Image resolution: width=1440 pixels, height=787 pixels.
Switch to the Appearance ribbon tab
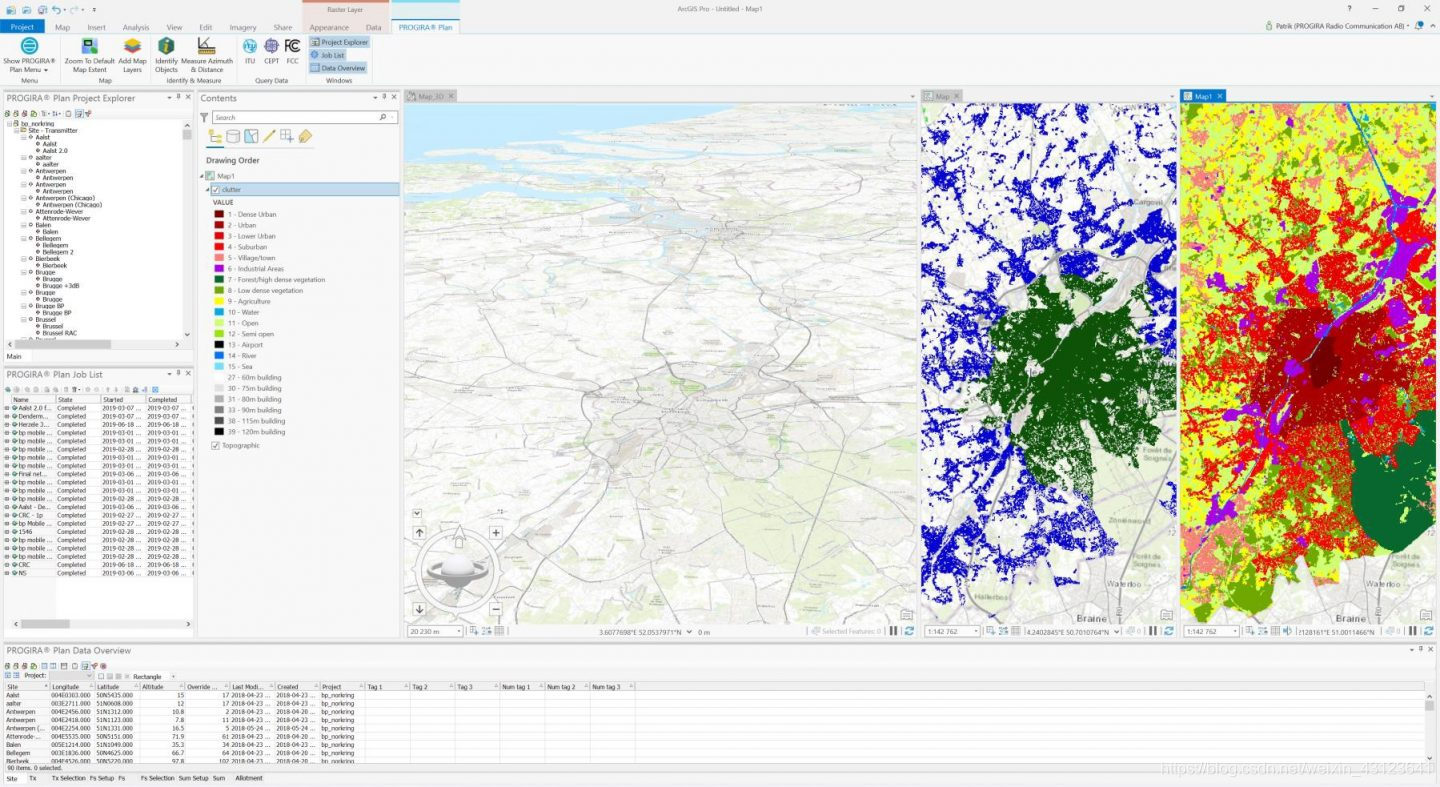click(329, 27)
